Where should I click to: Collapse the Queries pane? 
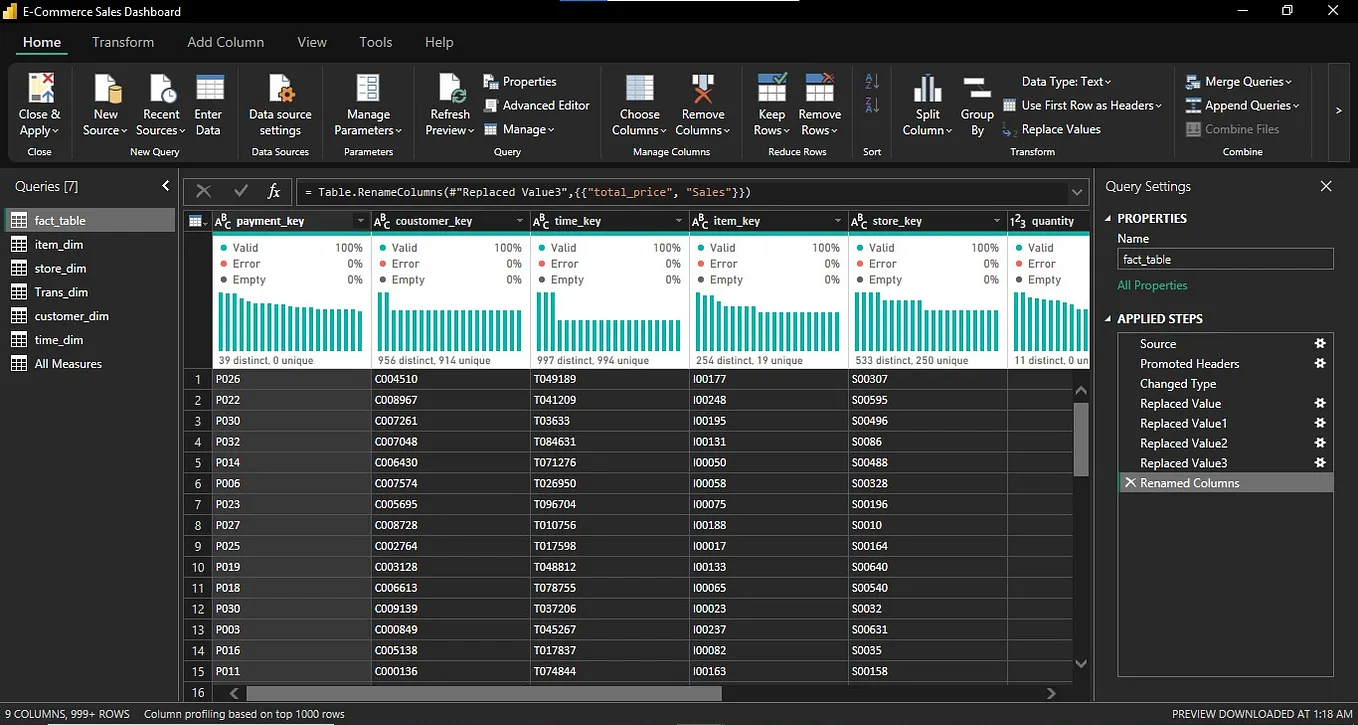click(166, 185)
